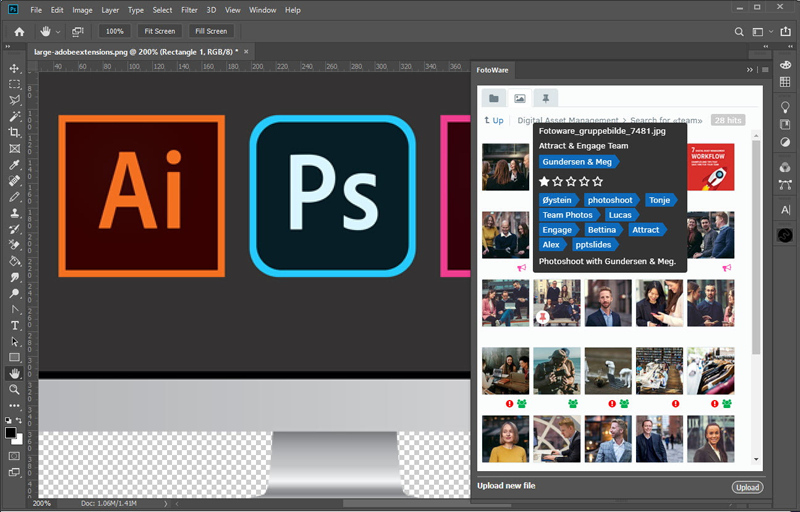Screen dimensions: 800x512
Task: Select the Dodge tool
Action: (14, 293)
